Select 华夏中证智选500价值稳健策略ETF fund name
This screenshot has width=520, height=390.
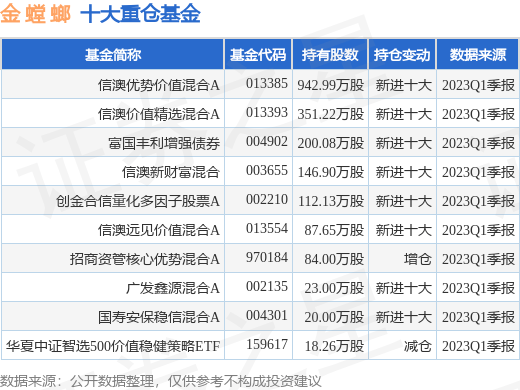tap(113, 346)
